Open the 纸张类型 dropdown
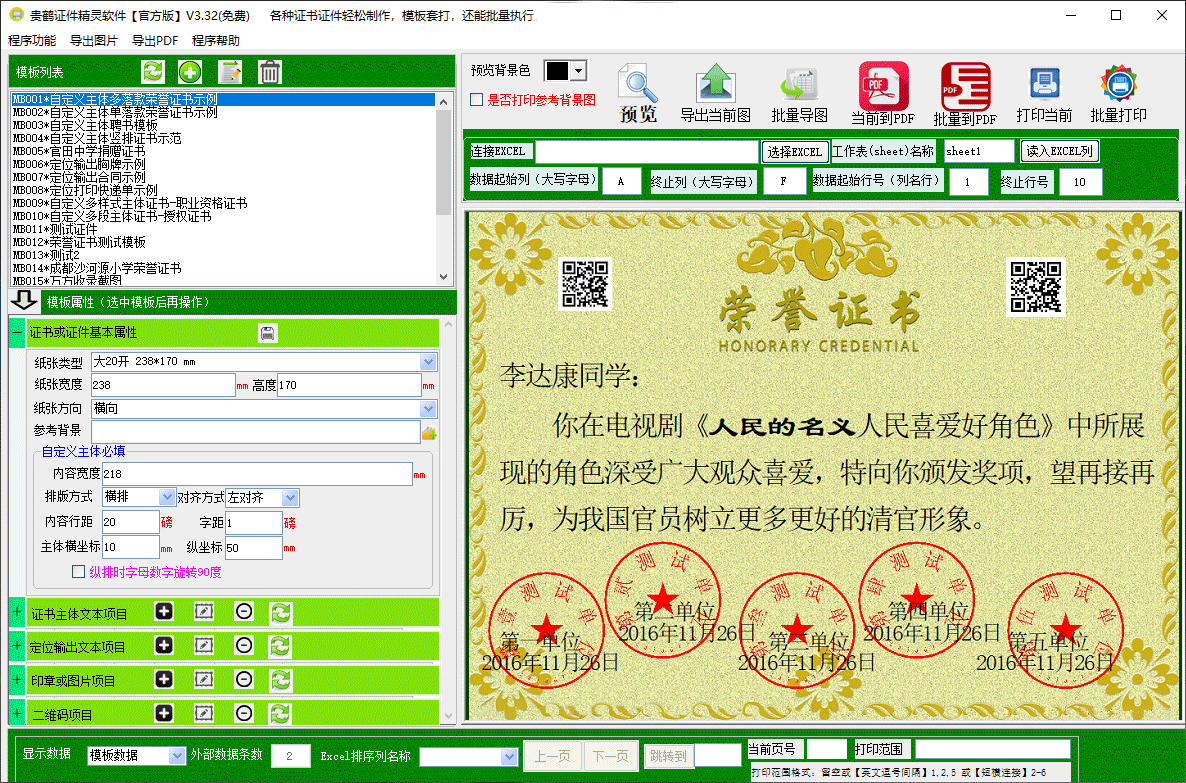Image resolution: width=1186 pixels, height=783 pixels. pyautogui.click(x=428, y=362)
